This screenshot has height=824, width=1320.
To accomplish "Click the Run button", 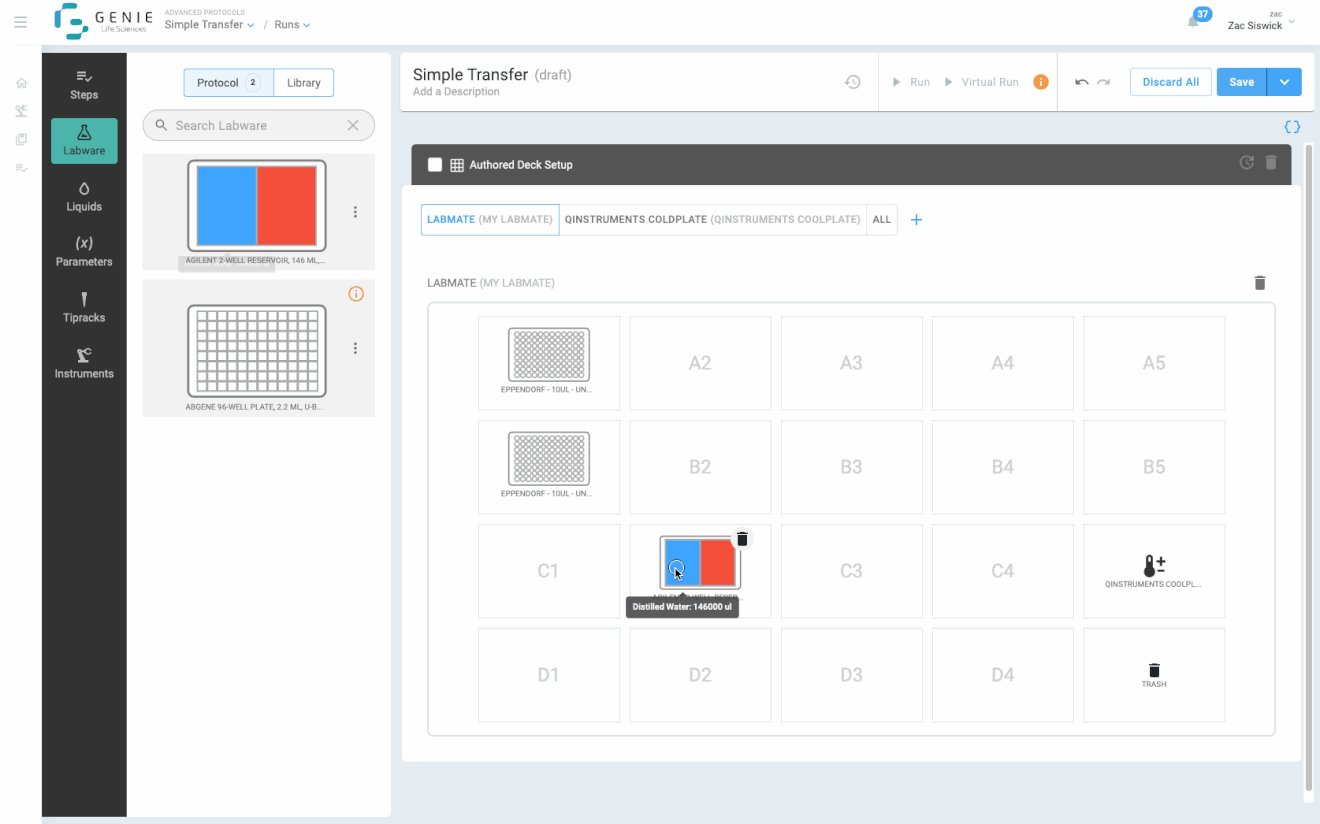I will coord(912,82).
